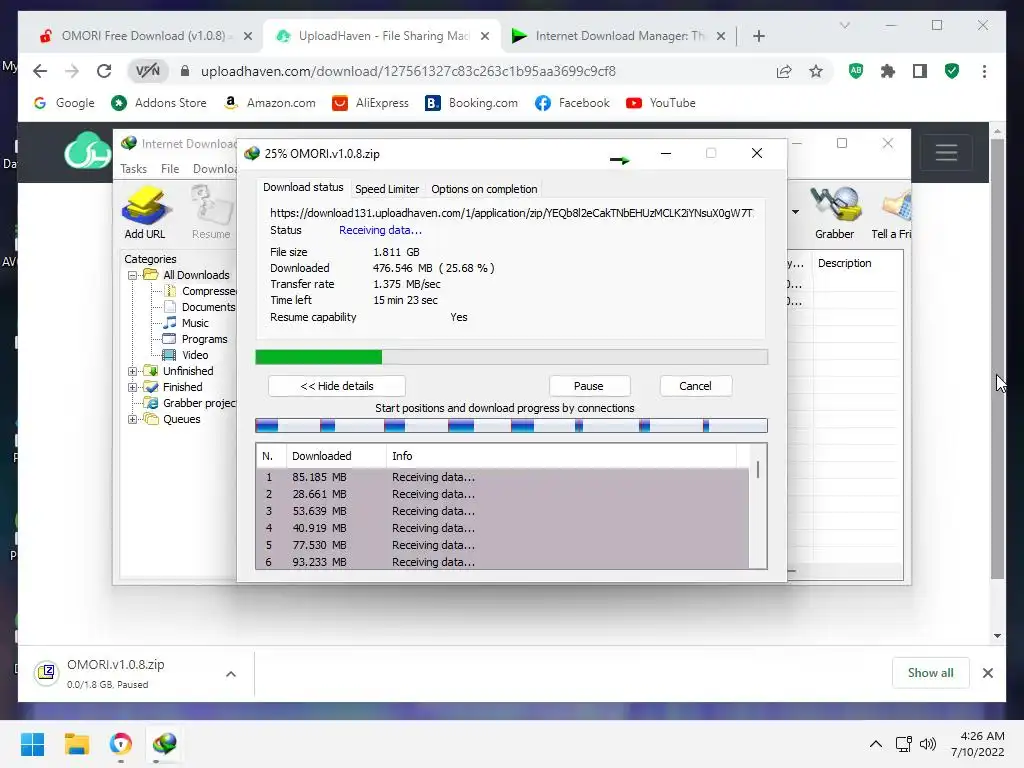Open the Amazon.com bookmark
The width and height of the screenshot is (1024, 768).
[269, 103]
